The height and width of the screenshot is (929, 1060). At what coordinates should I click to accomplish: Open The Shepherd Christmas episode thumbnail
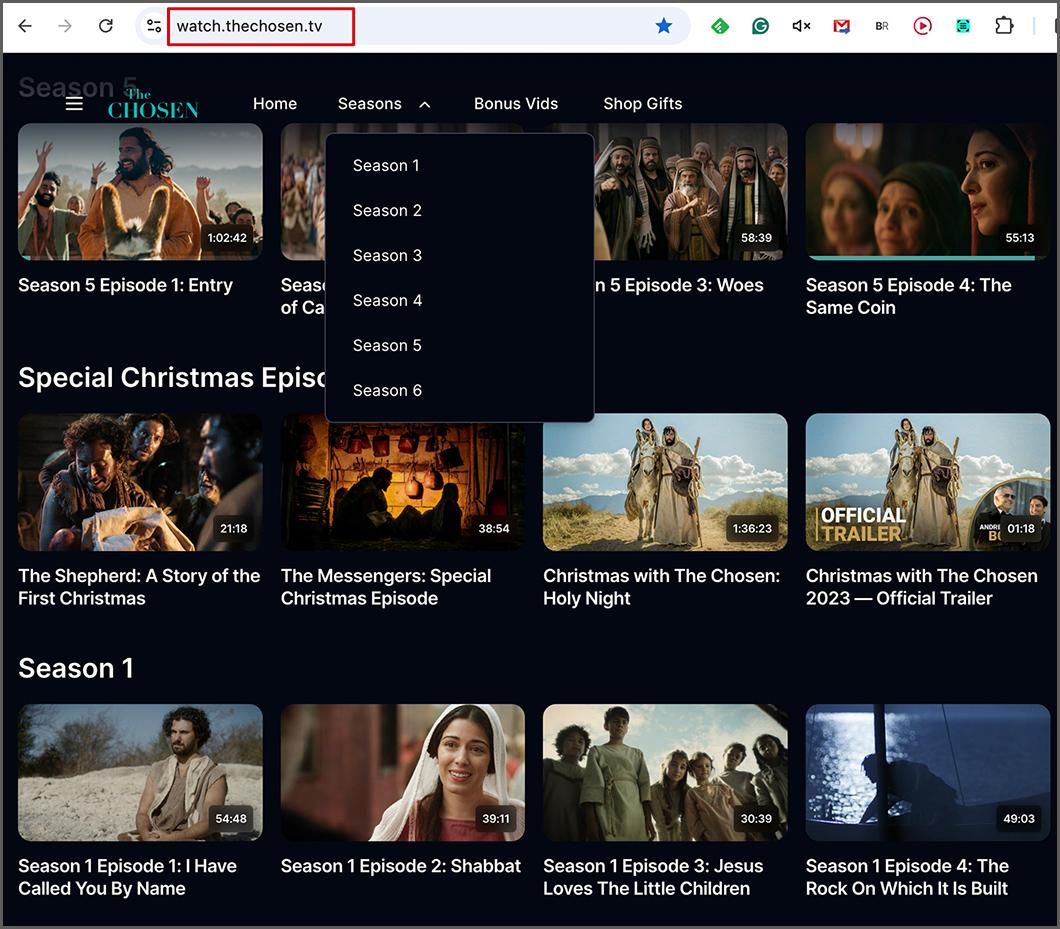tap(140, 482)
